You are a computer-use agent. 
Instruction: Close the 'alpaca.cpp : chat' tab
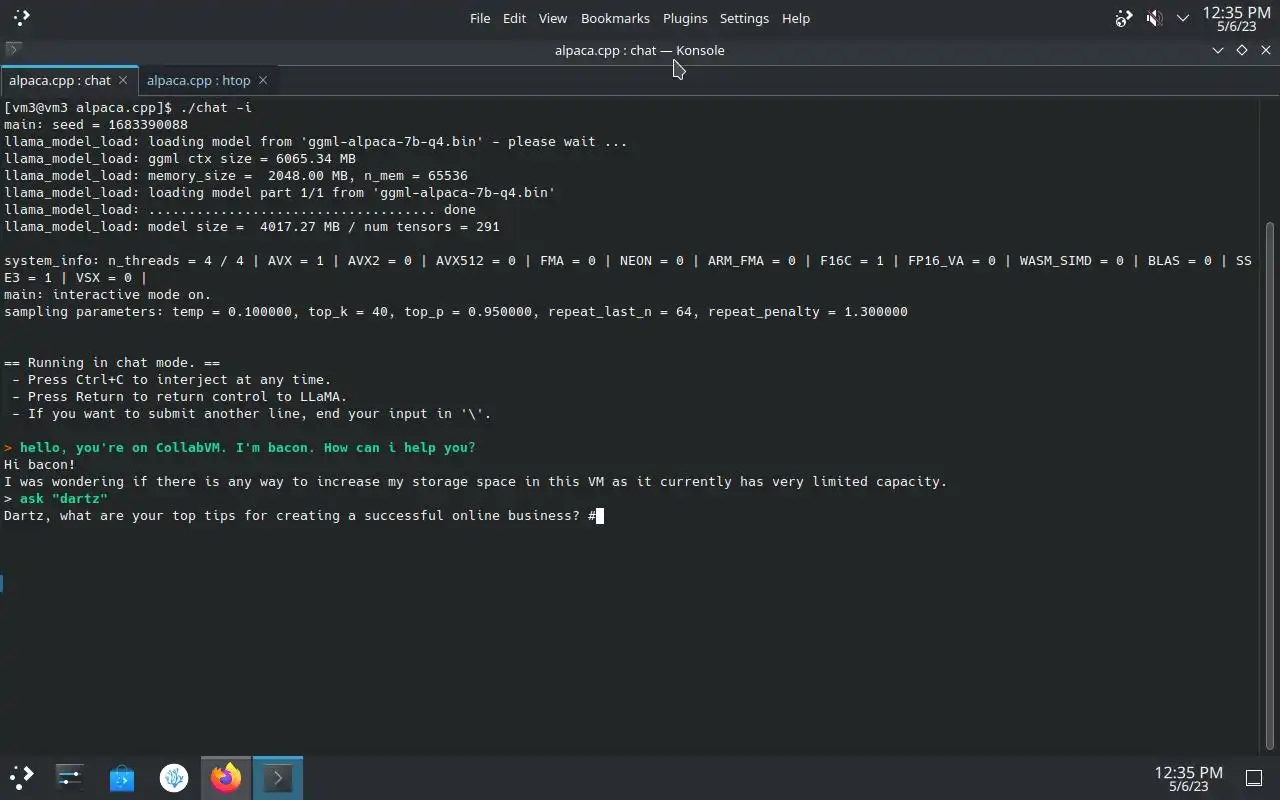[x=123, y=80]
